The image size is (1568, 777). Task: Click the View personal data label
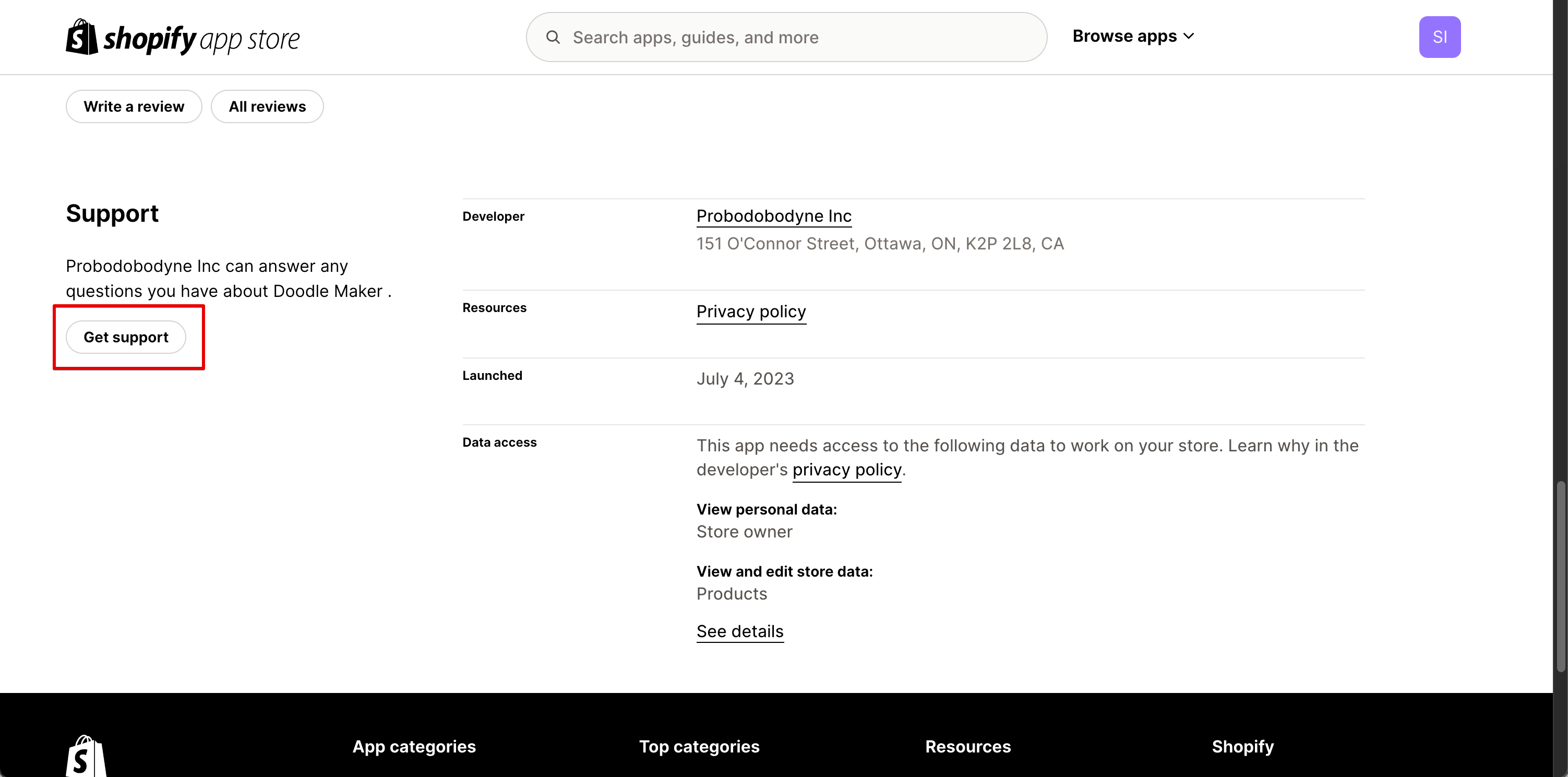tap(767, 510)
